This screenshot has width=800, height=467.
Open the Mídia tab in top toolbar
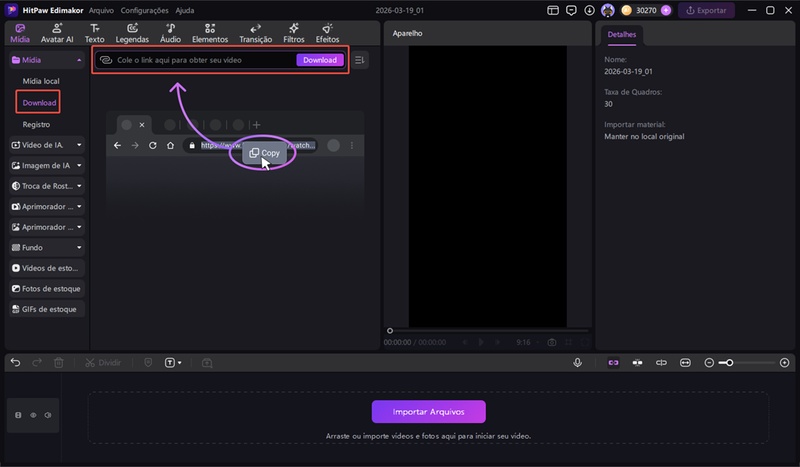[20, 33]
